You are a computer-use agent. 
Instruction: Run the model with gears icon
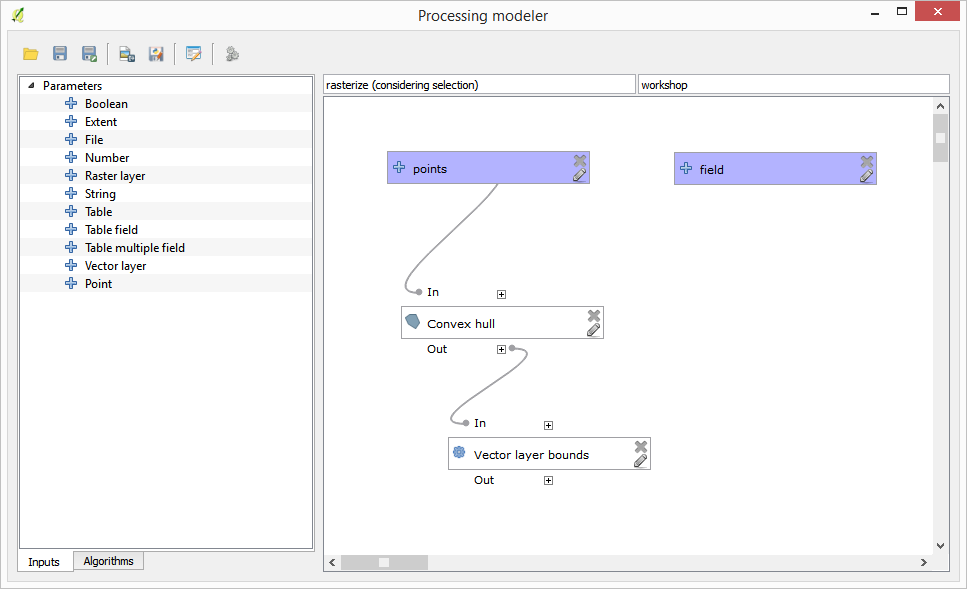(232, 54)
